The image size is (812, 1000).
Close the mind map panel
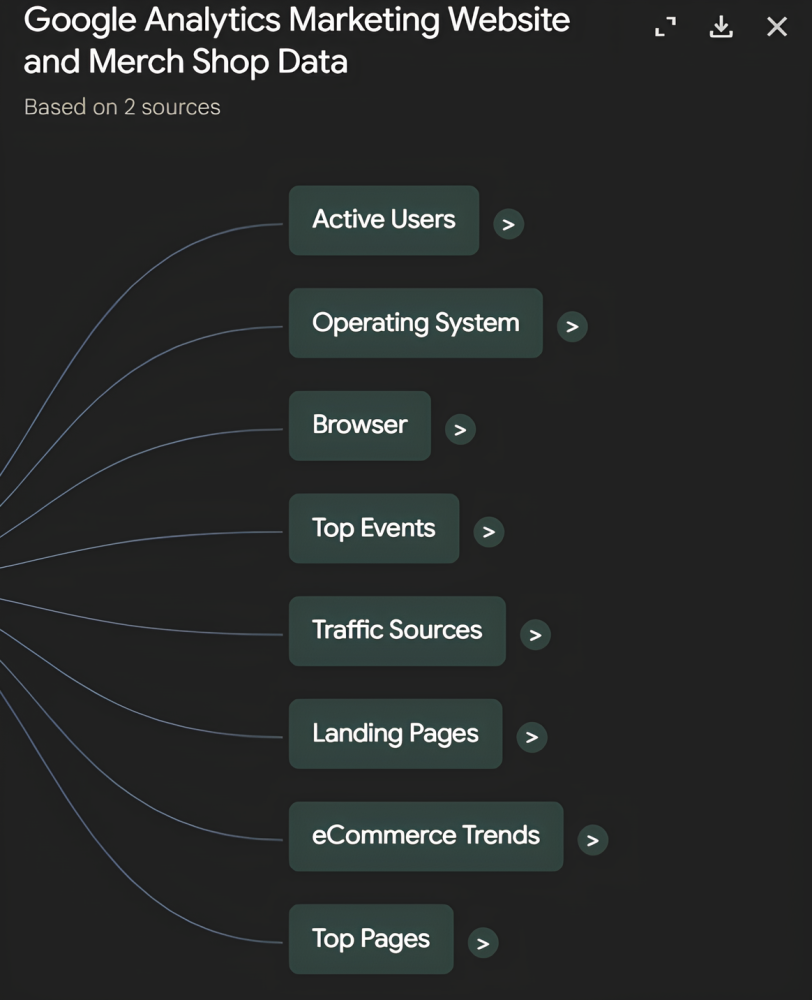[777, 27]
